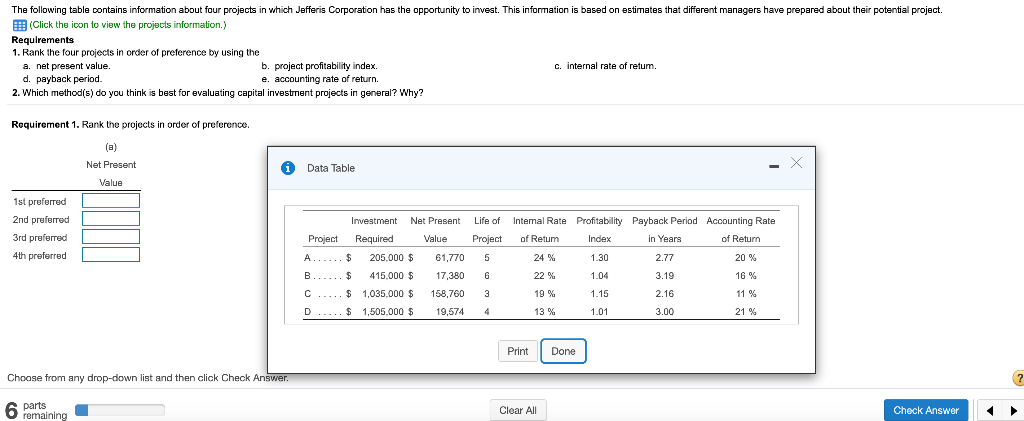Click the 24 % internal rate of return
This screenshot has width=1024, height=421.
545,258
